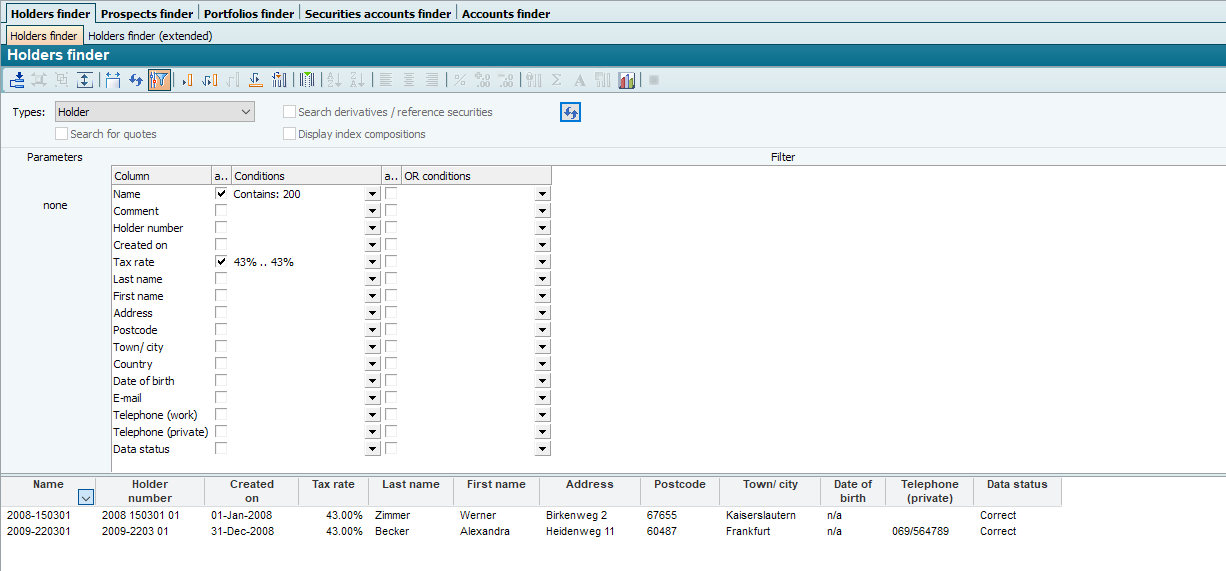
Task: Click the bar chart icon in toolbar
Action: [627, 80]
